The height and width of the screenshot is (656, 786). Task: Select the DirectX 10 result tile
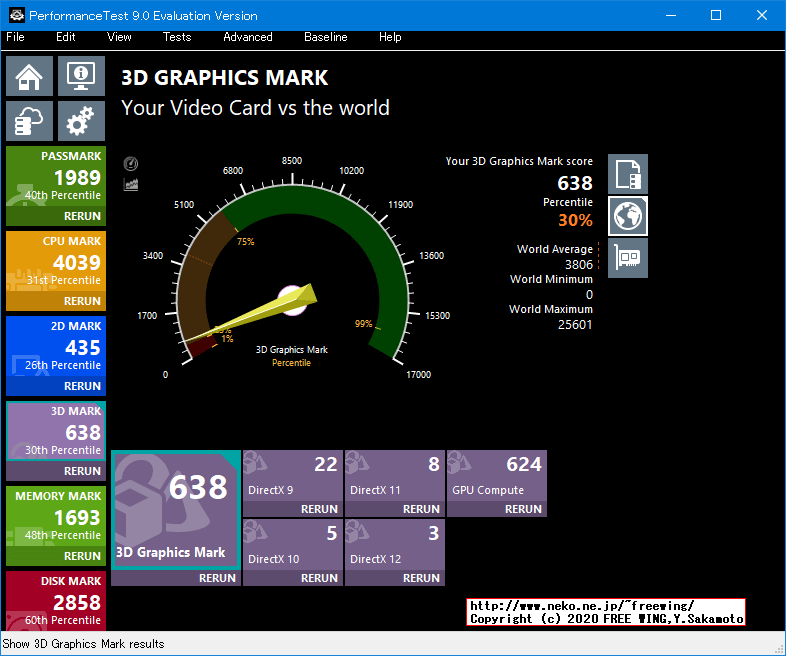tap(293, 545)
